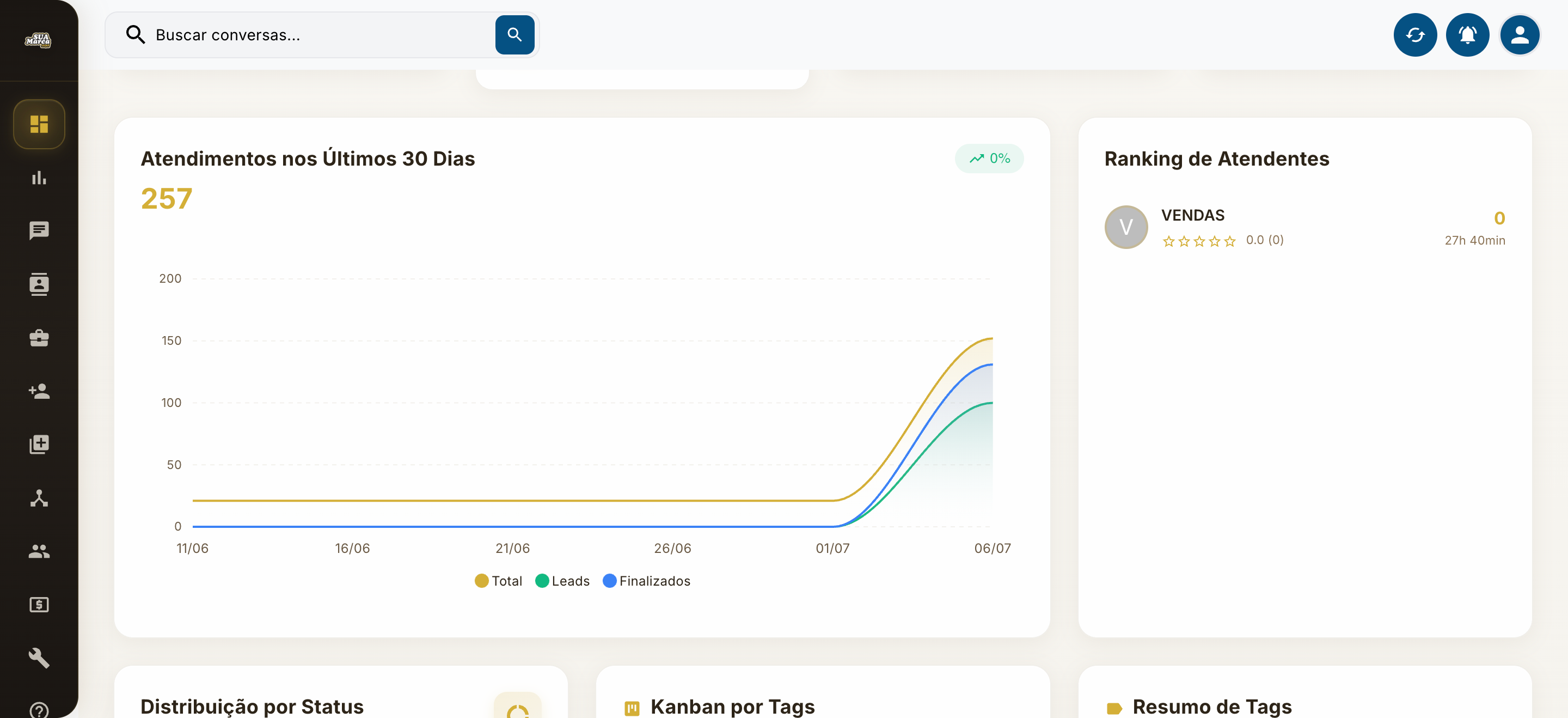Click the blue search button
The height and width of the screenshot is (718, 1568).
pos(514,35)
